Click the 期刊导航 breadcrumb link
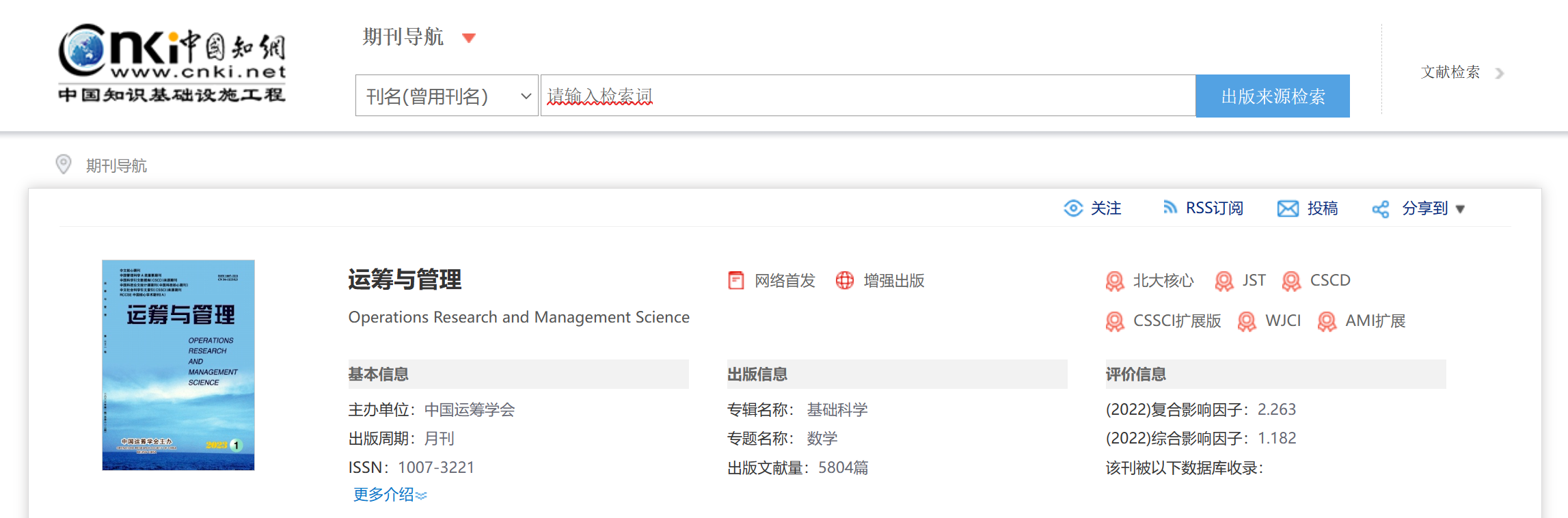The image size is (1568, 518). click(116, 166)
